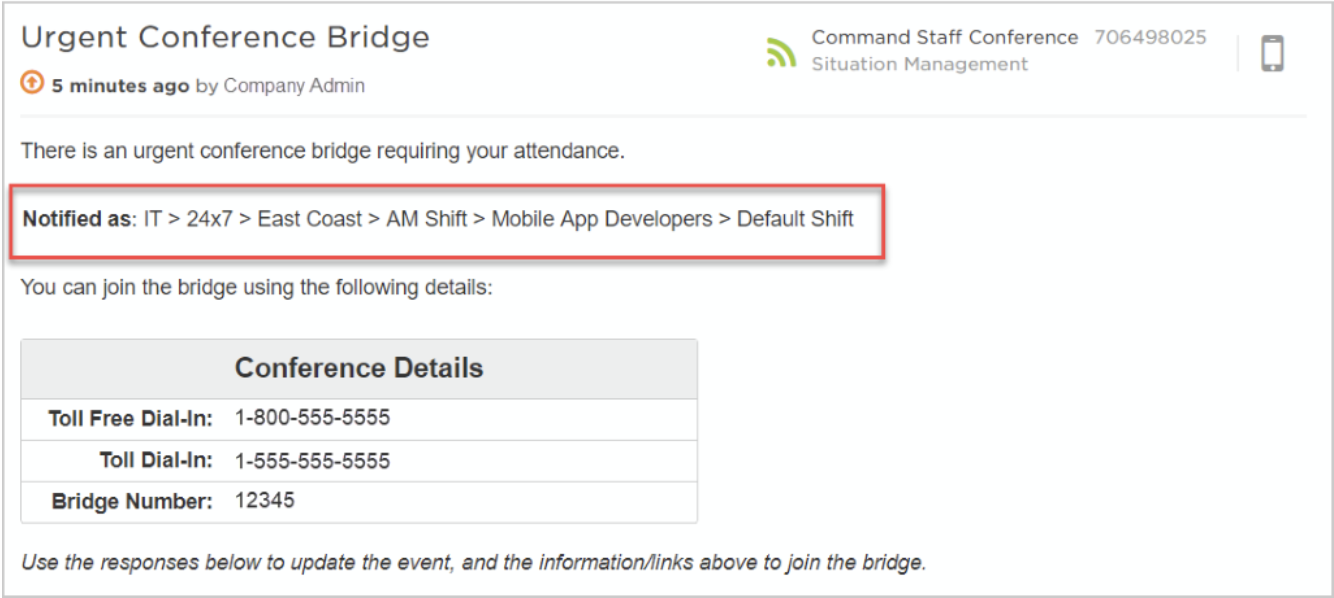Select the Company Admin sender name

tap(294, 86)
